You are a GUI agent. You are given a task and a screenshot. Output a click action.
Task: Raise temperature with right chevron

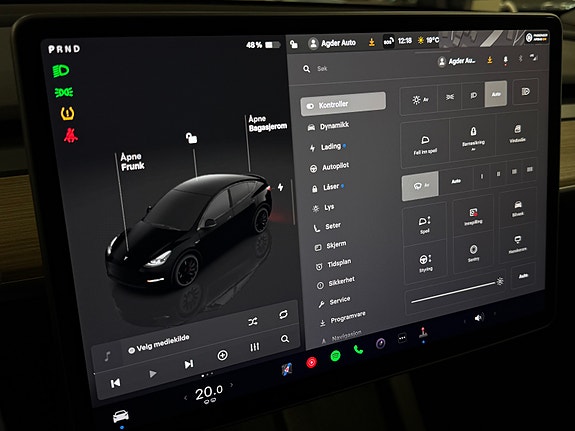tap(231, 385)
